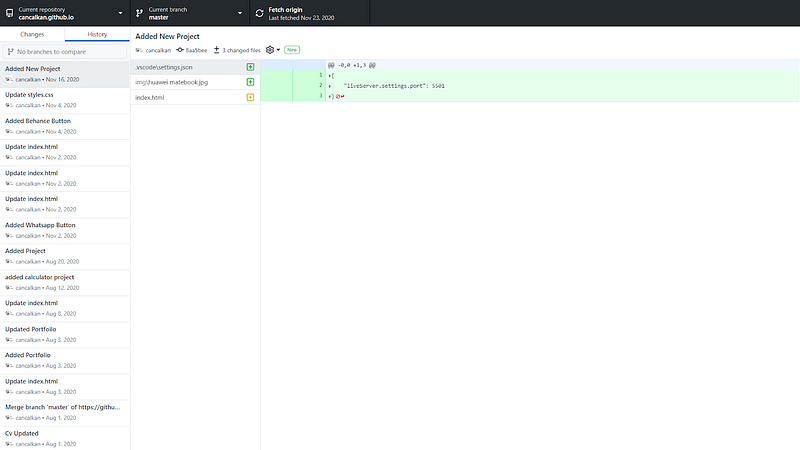This screenshot has width=800, height=450.
Task: Open the Current repository dropdown arrow
Action: click(x=120, y=13)
